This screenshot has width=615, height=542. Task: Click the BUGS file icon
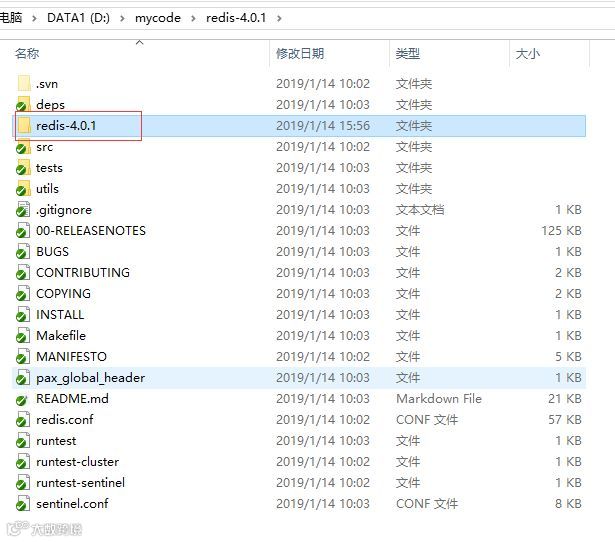pyautogui.click(x=23, y=251)
